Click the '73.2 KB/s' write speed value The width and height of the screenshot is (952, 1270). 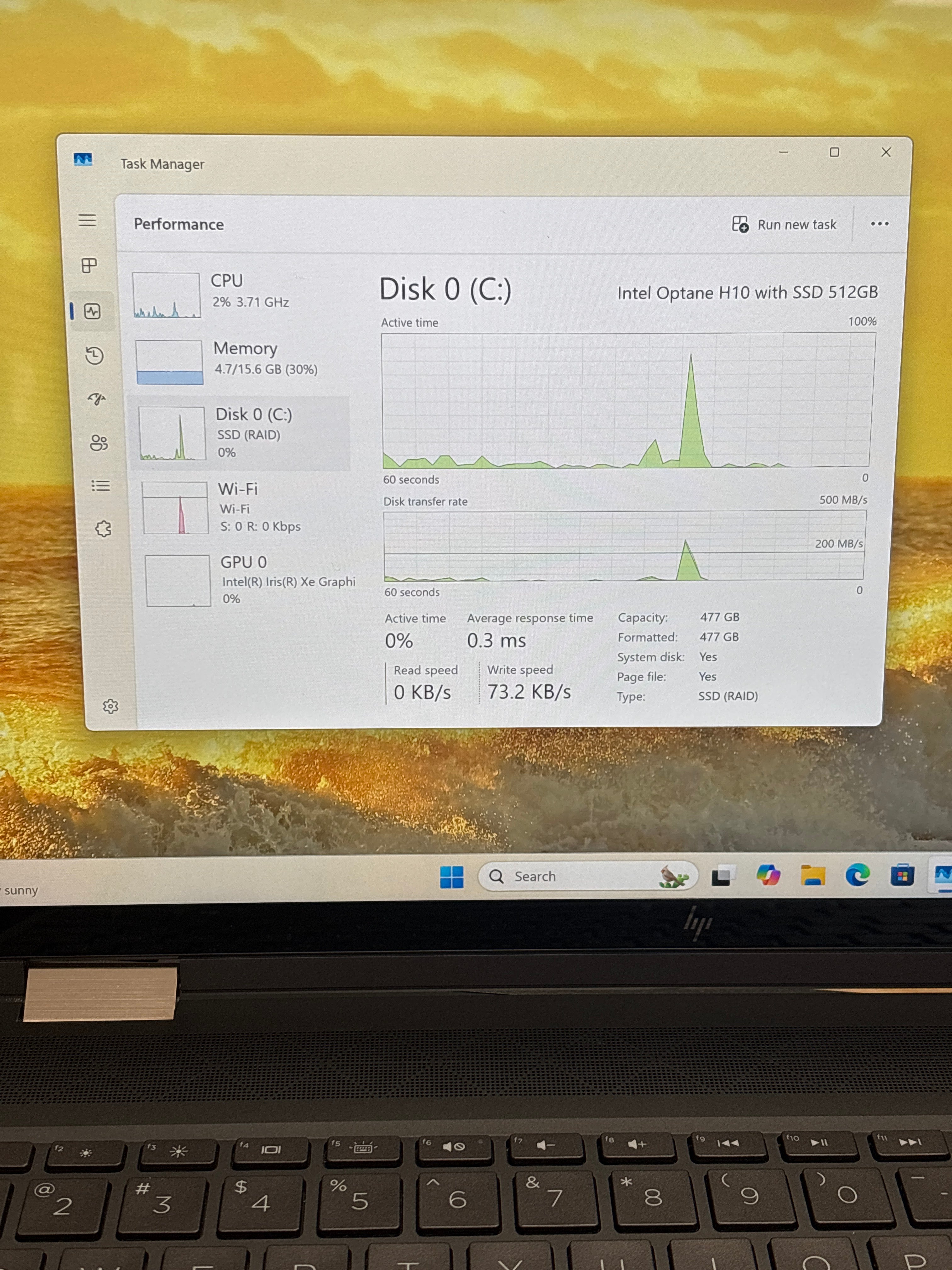click(529, 692)
